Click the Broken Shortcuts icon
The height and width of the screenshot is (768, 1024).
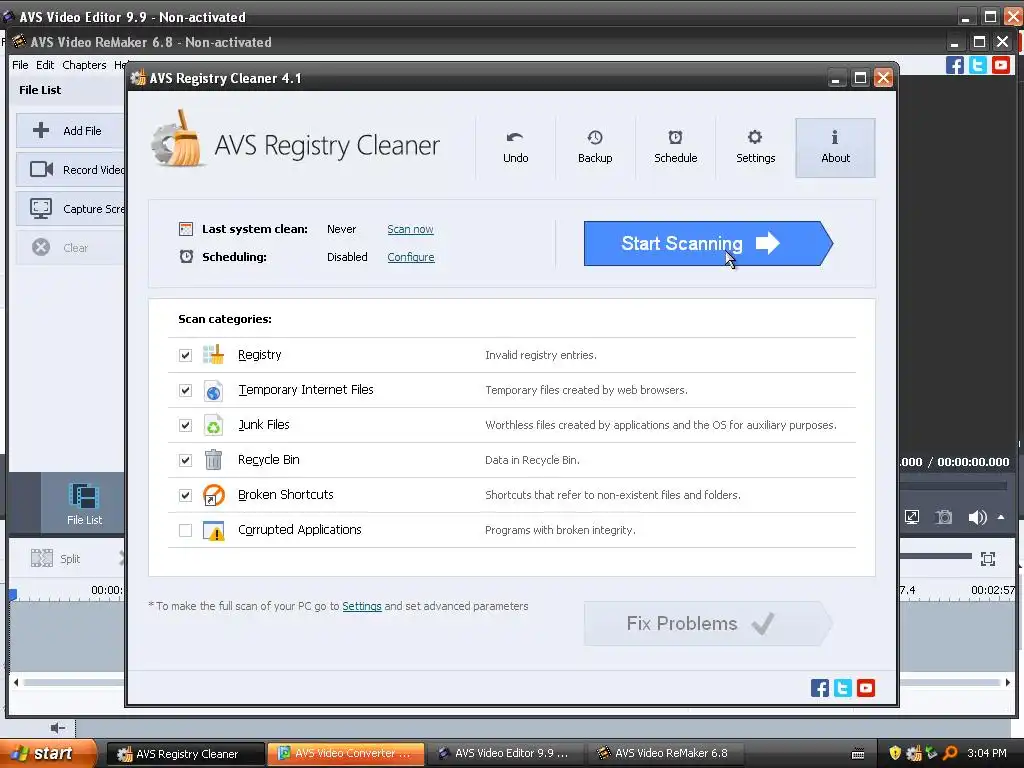pos(213,495)
